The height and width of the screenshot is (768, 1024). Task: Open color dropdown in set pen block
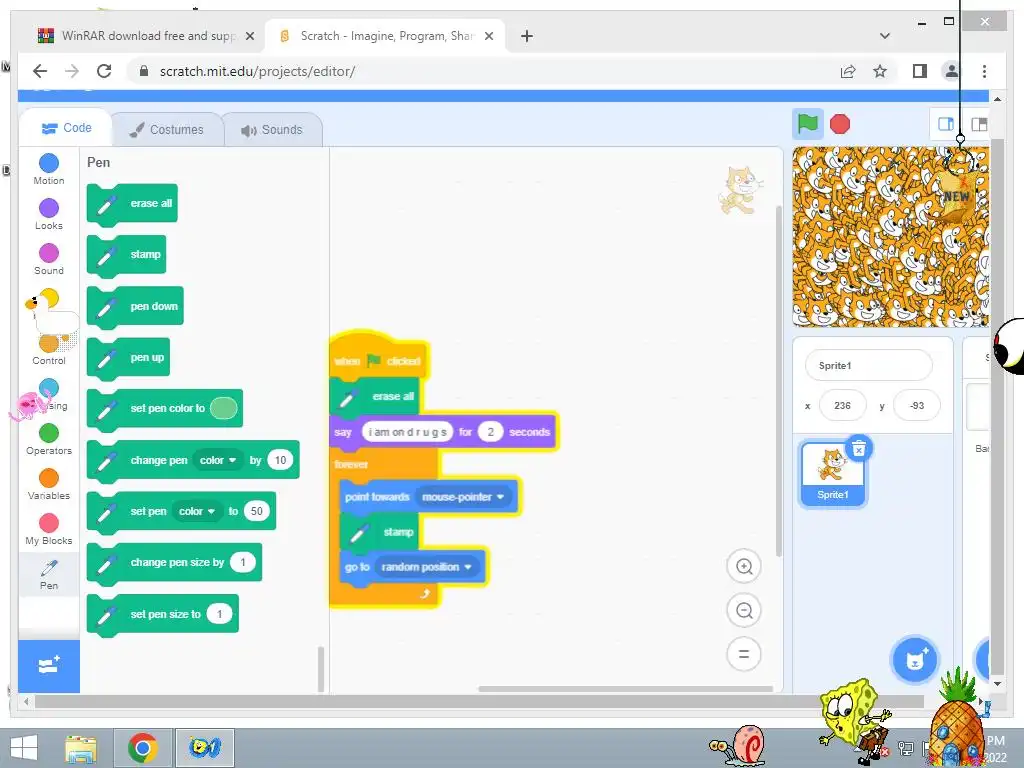(197, 511)
